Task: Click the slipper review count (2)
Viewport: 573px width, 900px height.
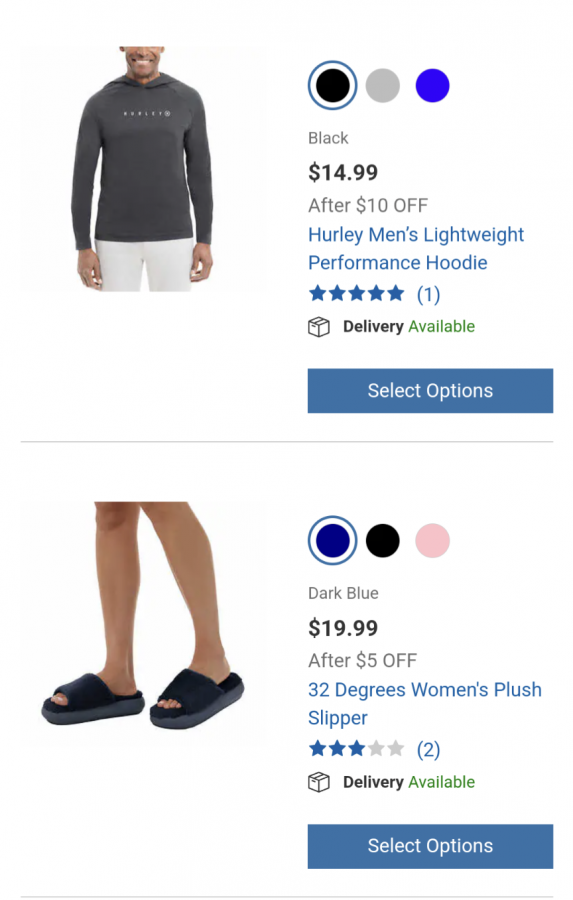Action: (x=428, y=750)
